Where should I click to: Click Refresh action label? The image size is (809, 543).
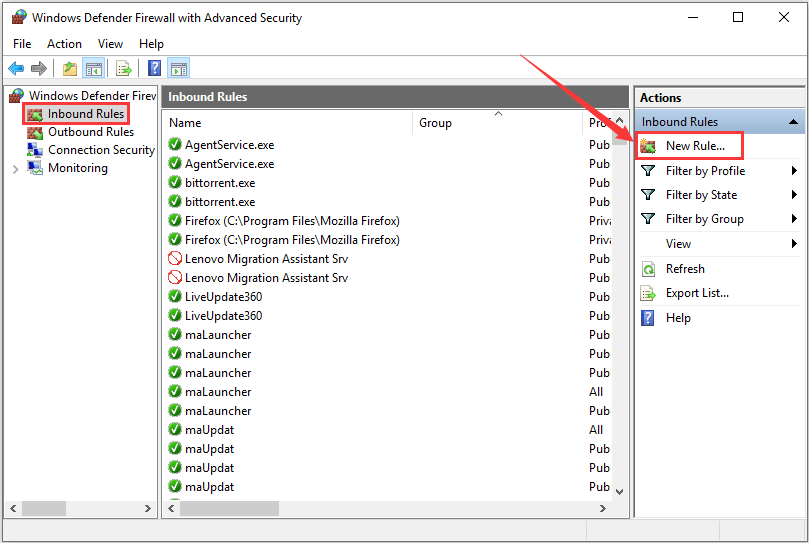[685, 269]
